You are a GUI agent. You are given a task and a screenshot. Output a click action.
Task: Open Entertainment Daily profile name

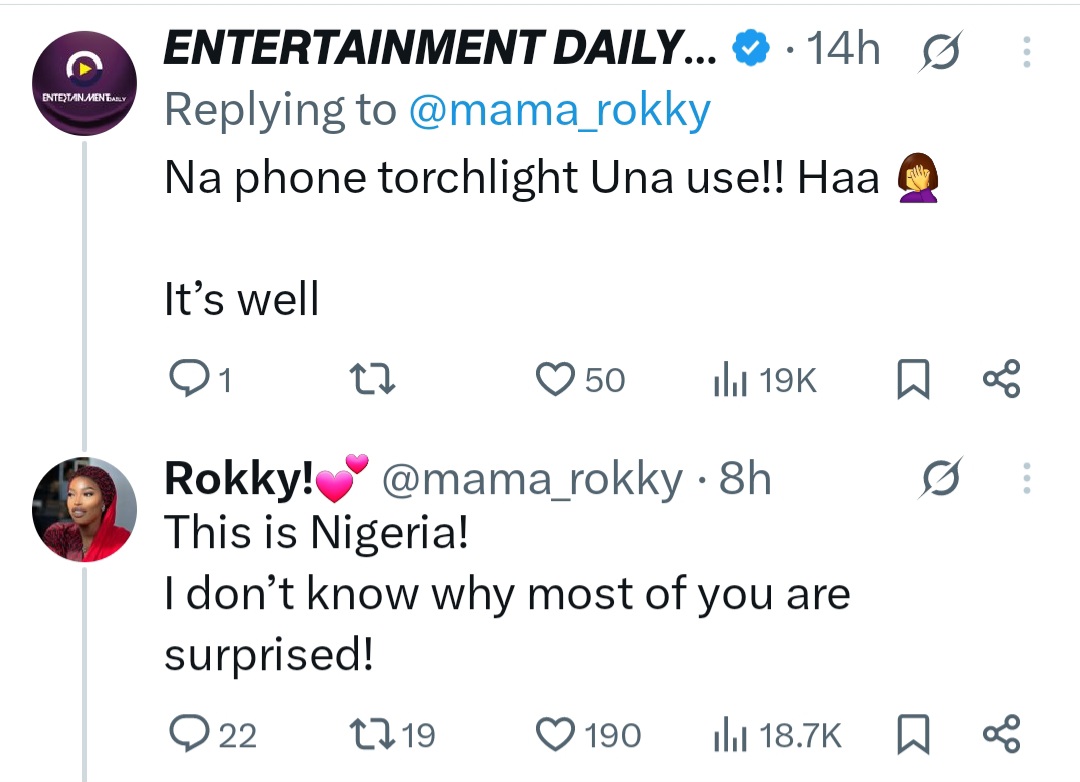tap(439, 48)
